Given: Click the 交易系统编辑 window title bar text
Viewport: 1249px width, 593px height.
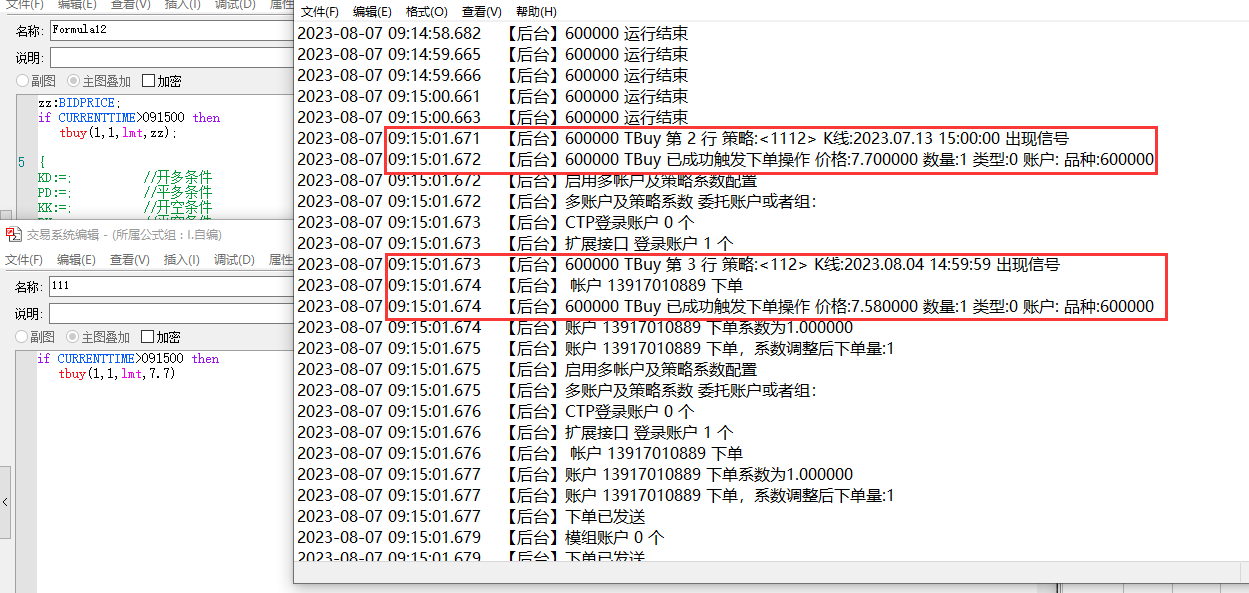Looking at the screenshot, I should pyautogui.click(x=123, y=234).
